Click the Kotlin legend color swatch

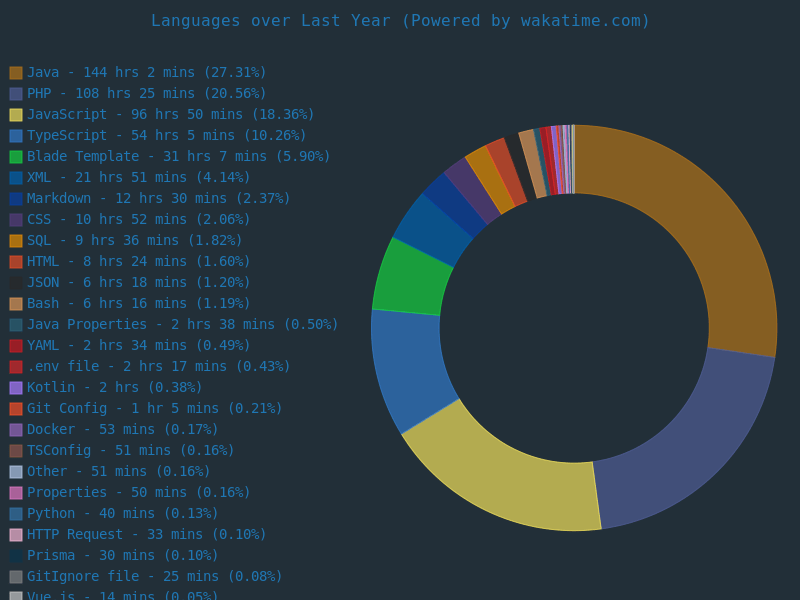[16, 388]
